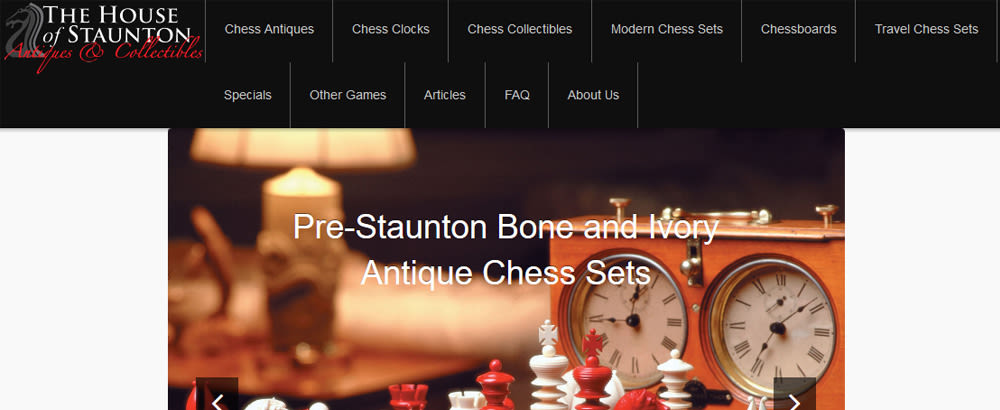Click the Antiques & Collectibles red script text

tap(104, 54)
